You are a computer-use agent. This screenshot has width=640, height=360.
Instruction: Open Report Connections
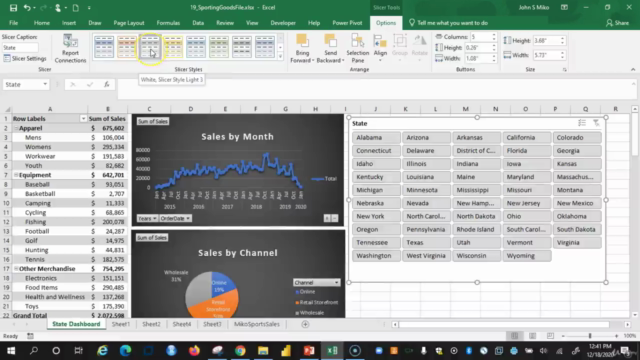(70, 49)
